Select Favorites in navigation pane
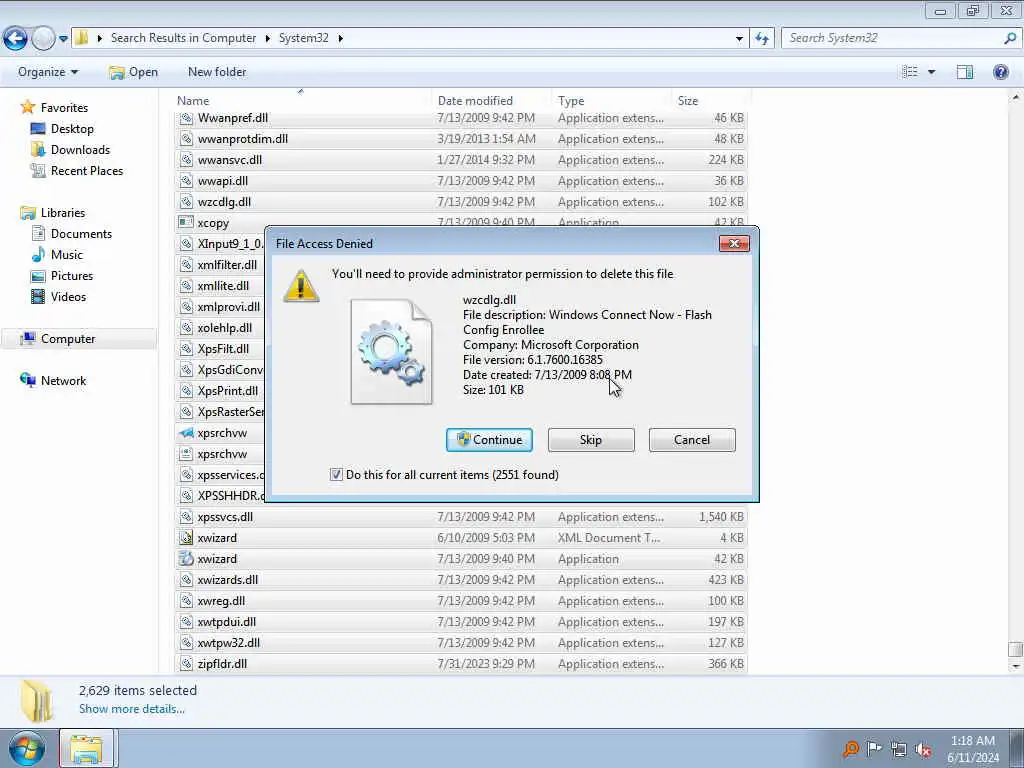The height and width of the screenshot is (768, 1024). point(64,108)
